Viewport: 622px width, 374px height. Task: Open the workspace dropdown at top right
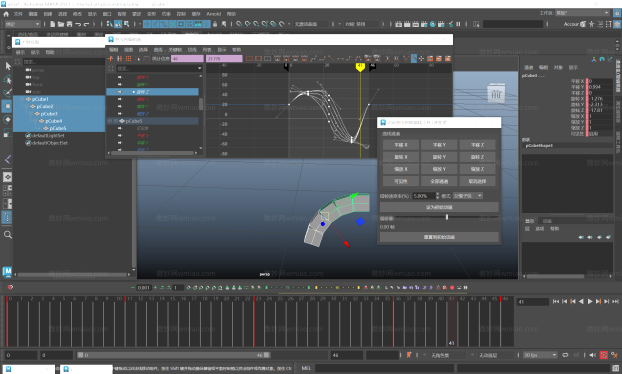tap(582, 13)
